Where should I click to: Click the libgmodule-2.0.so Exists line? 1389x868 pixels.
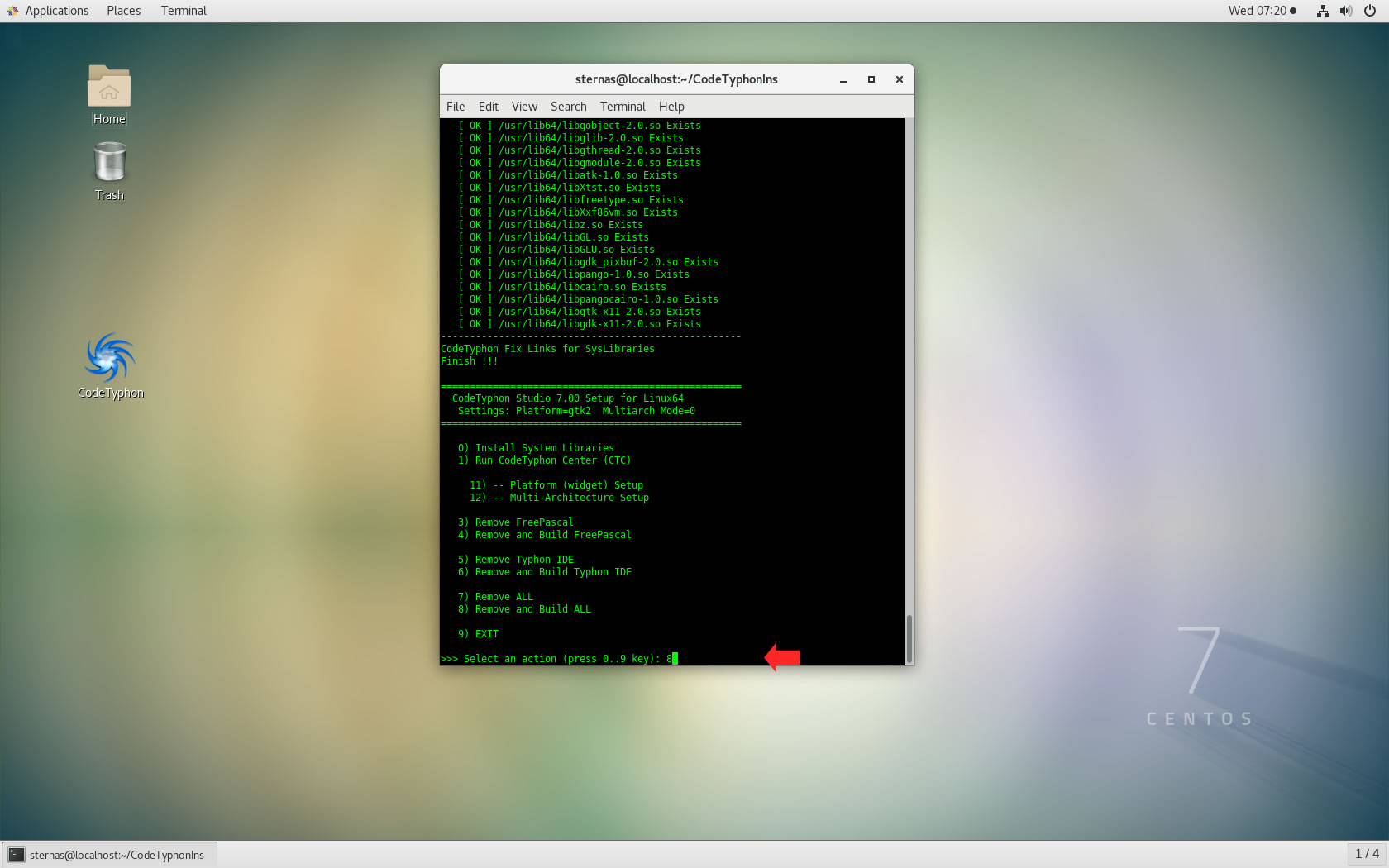[580, 163]
